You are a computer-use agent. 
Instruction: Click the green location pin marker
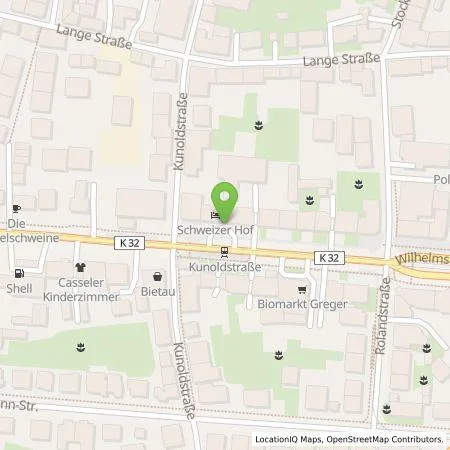[225, 202]
